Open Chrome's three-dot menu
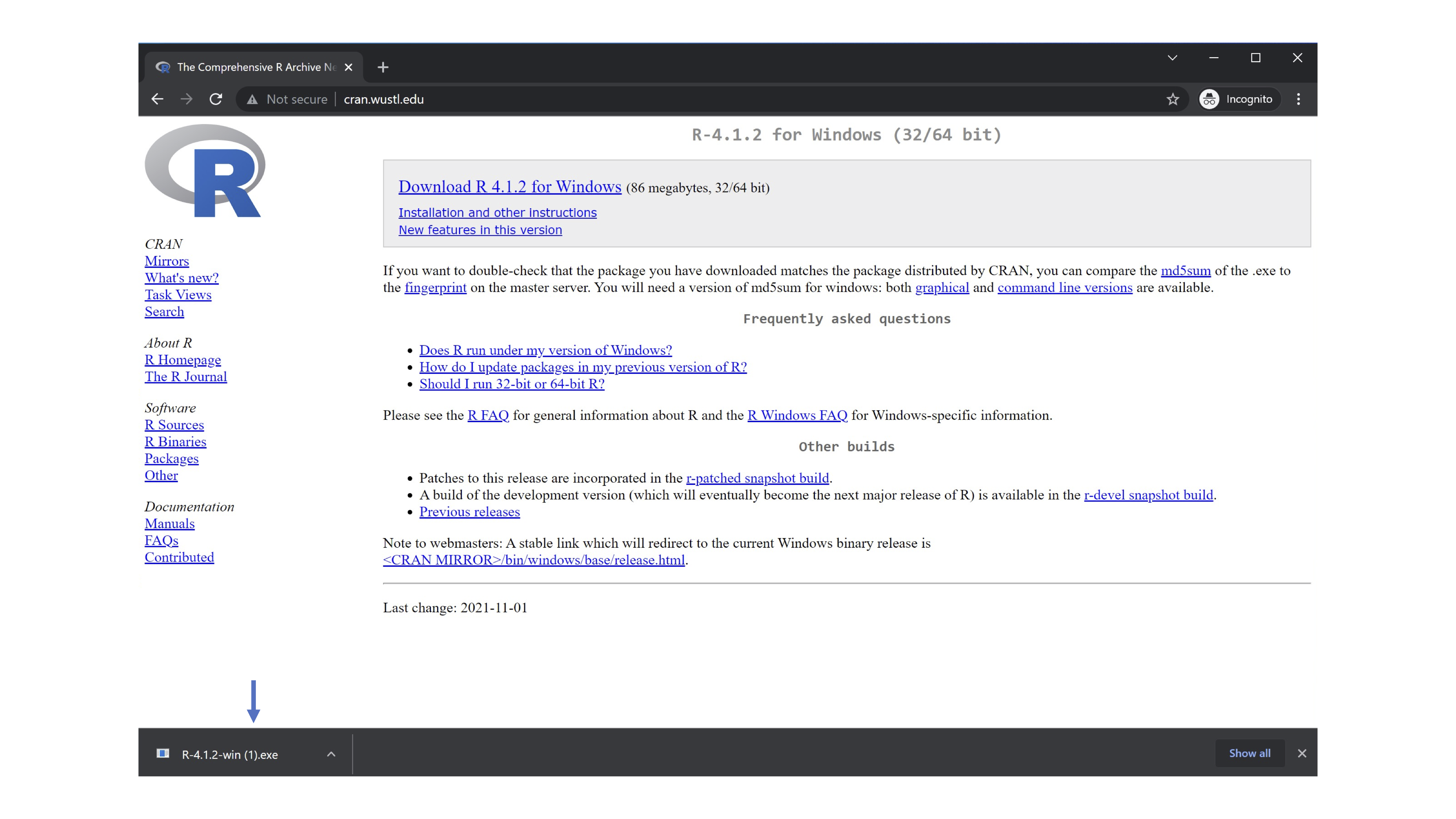The height and width of the screenshot is (819, 1456). pos(1298,99)
